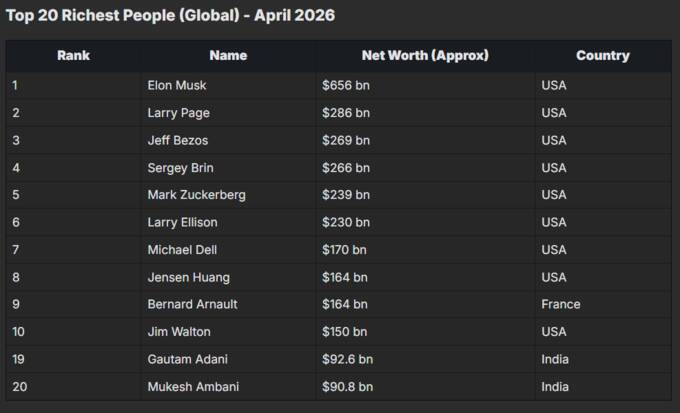Click the Rank column header
The width and height of the screenshot is (680, 413).
click(73, 56)
